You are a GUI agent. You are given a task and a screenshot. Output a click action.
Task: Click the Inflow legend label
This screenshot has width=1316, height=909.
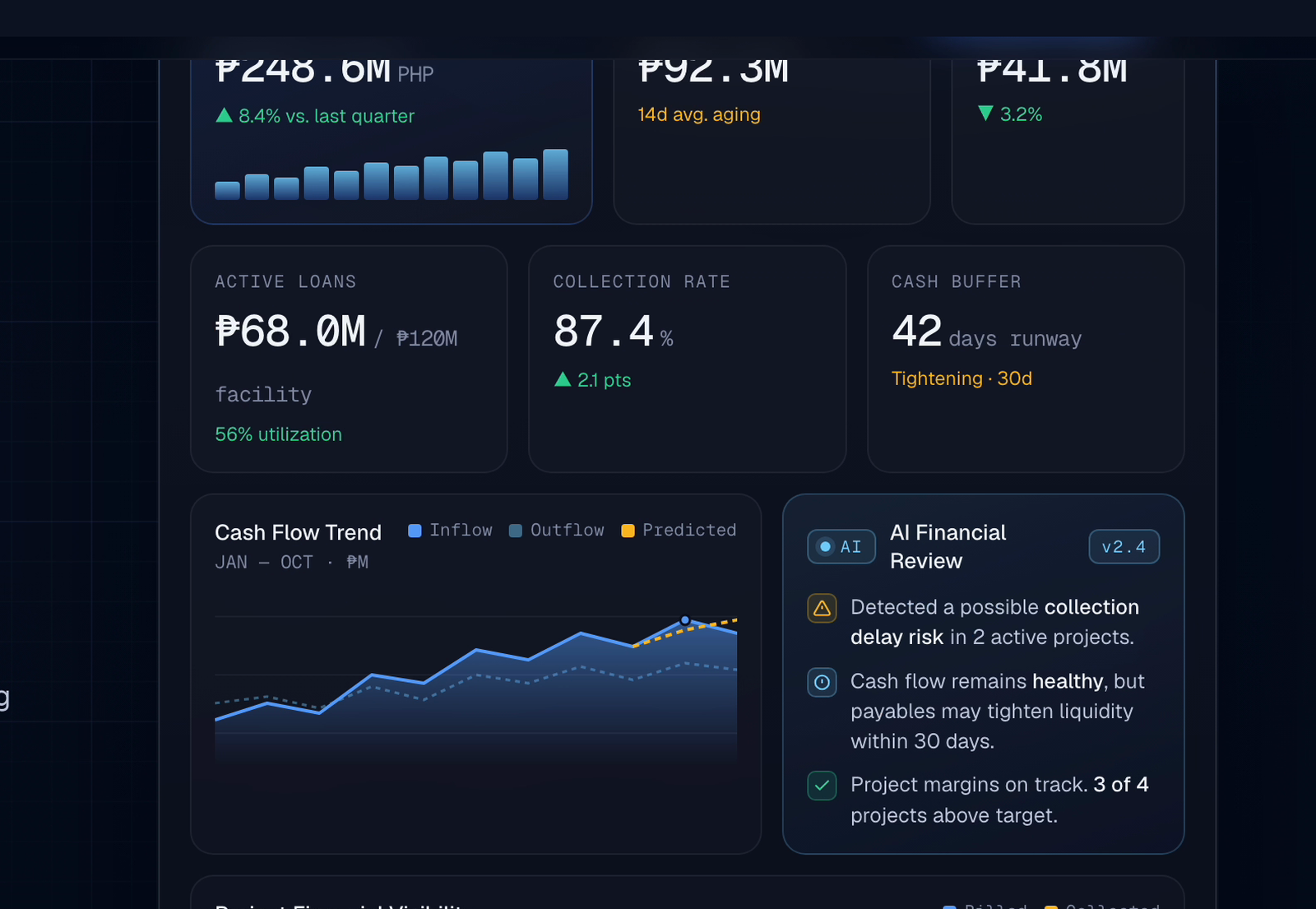click(x=461, y=531)
